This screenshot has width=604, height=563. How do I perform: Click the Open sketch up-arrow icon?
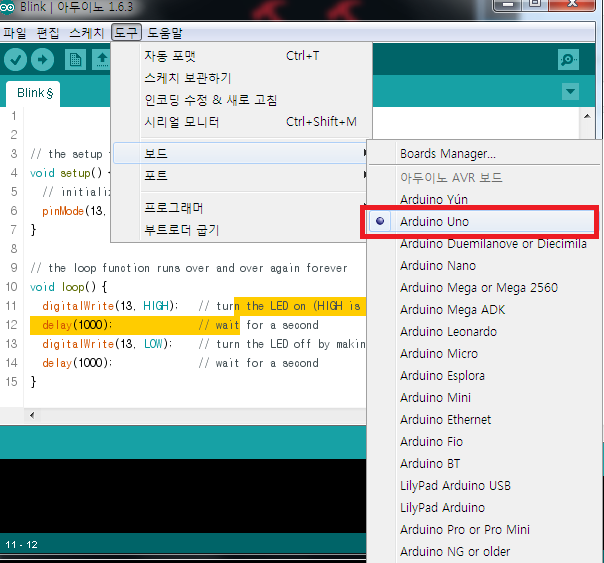click(102, 60)
